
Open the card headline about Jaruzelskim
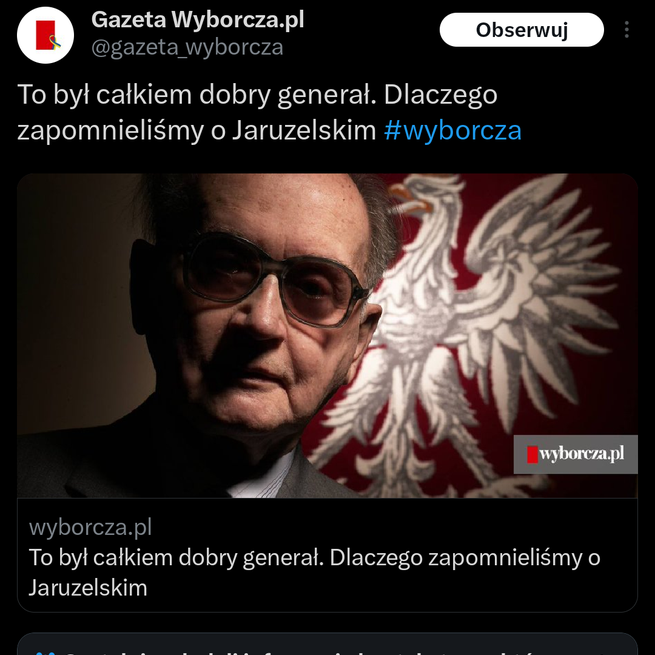pyautogui.click(x=314, y=572)
